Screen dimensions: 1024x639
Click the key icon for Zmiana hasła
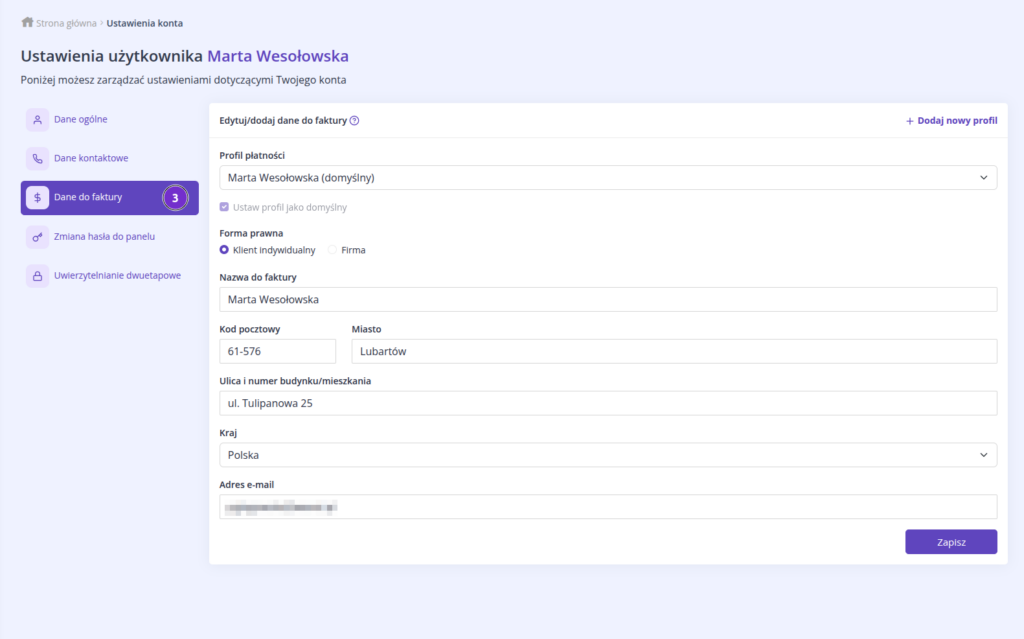37,237
